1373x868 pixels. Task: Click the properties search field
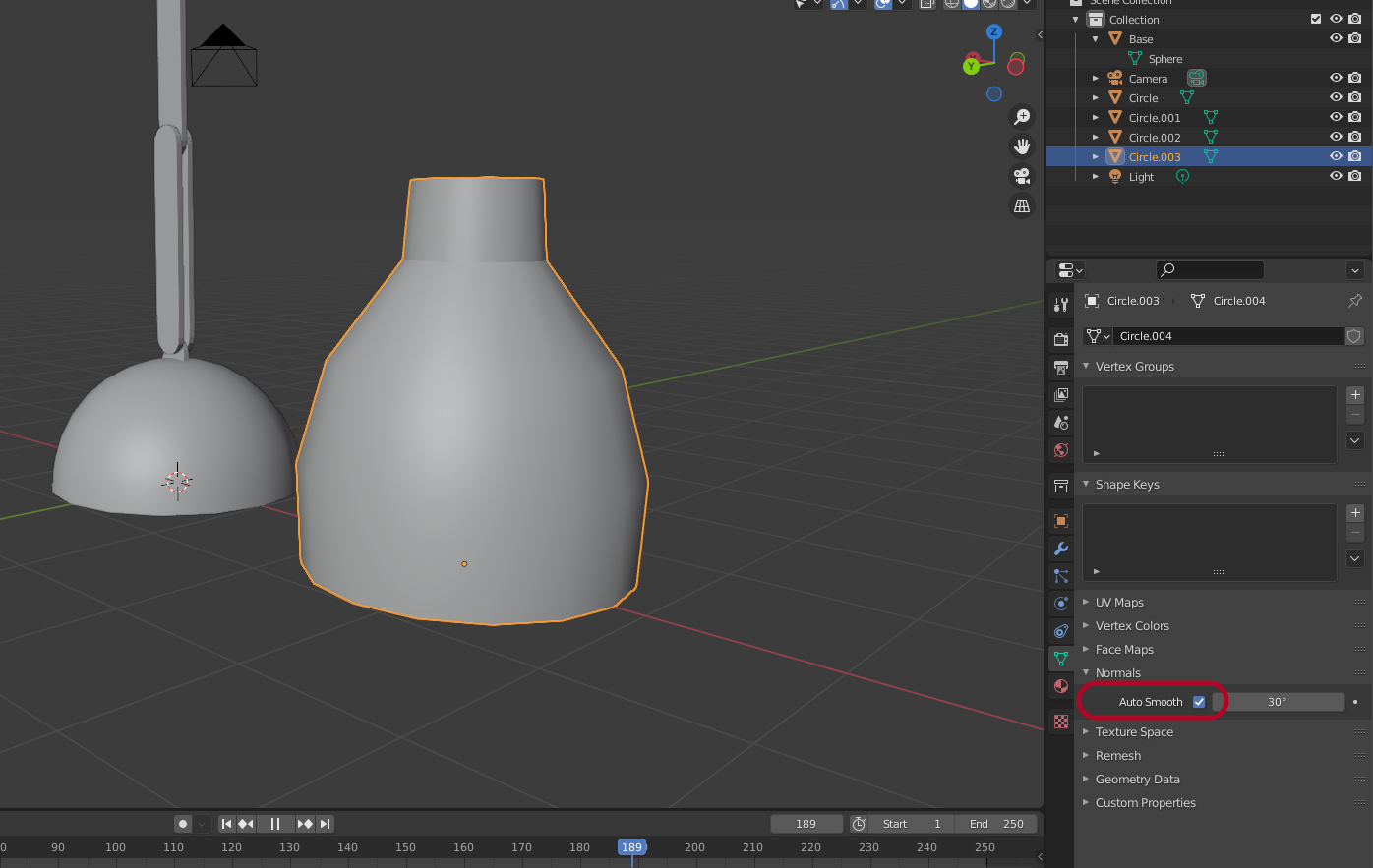coord(1210,270)
